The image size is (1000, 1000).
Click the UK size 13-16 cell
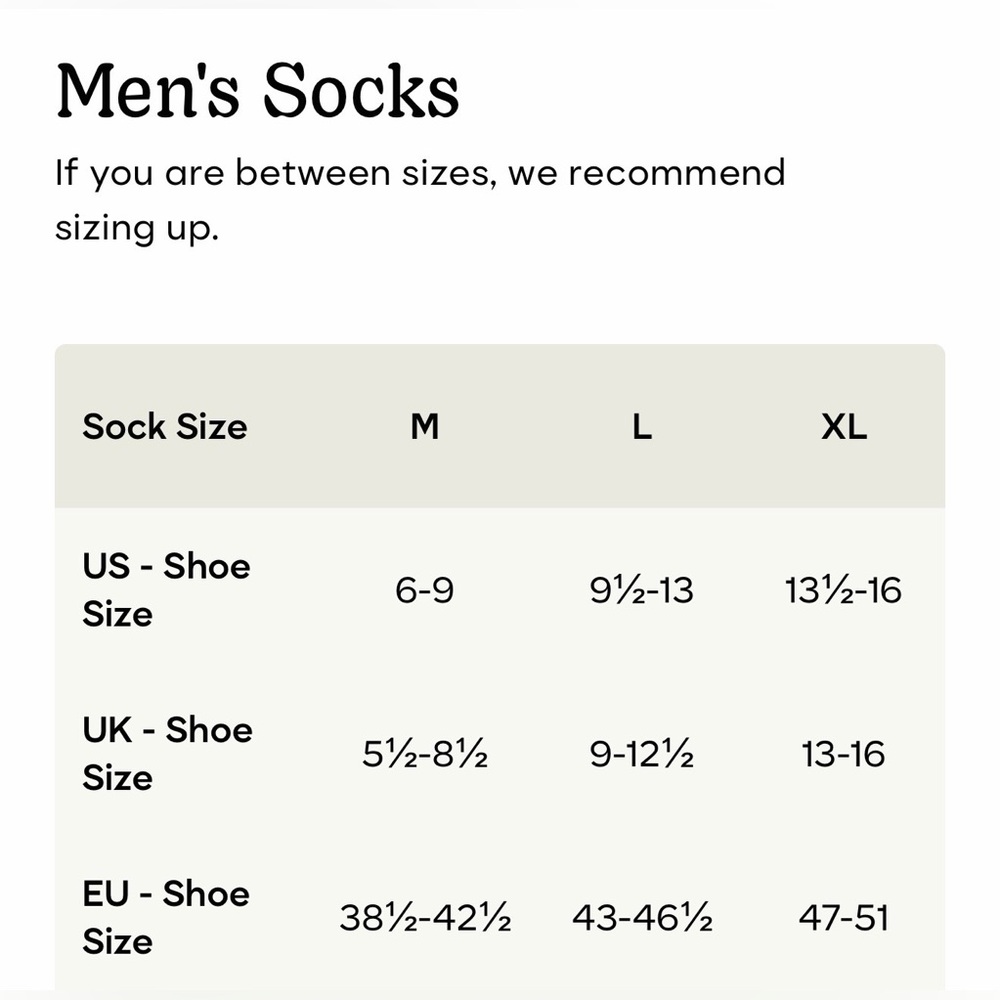tap(843, 755)
